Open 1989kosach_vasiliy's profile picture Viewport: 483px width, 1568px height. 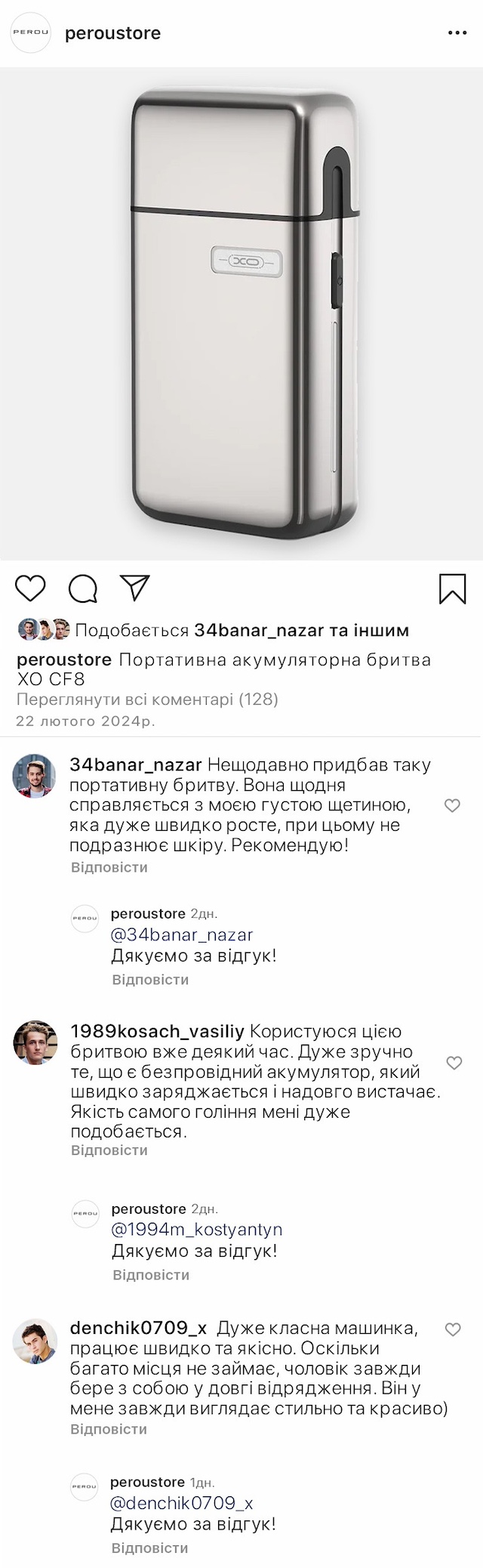35,1043
